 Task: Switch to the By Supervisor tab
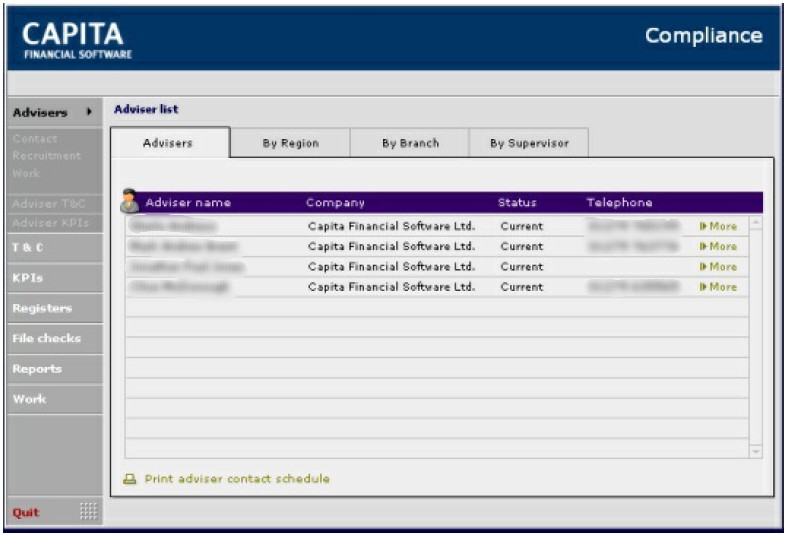(529, 143)
